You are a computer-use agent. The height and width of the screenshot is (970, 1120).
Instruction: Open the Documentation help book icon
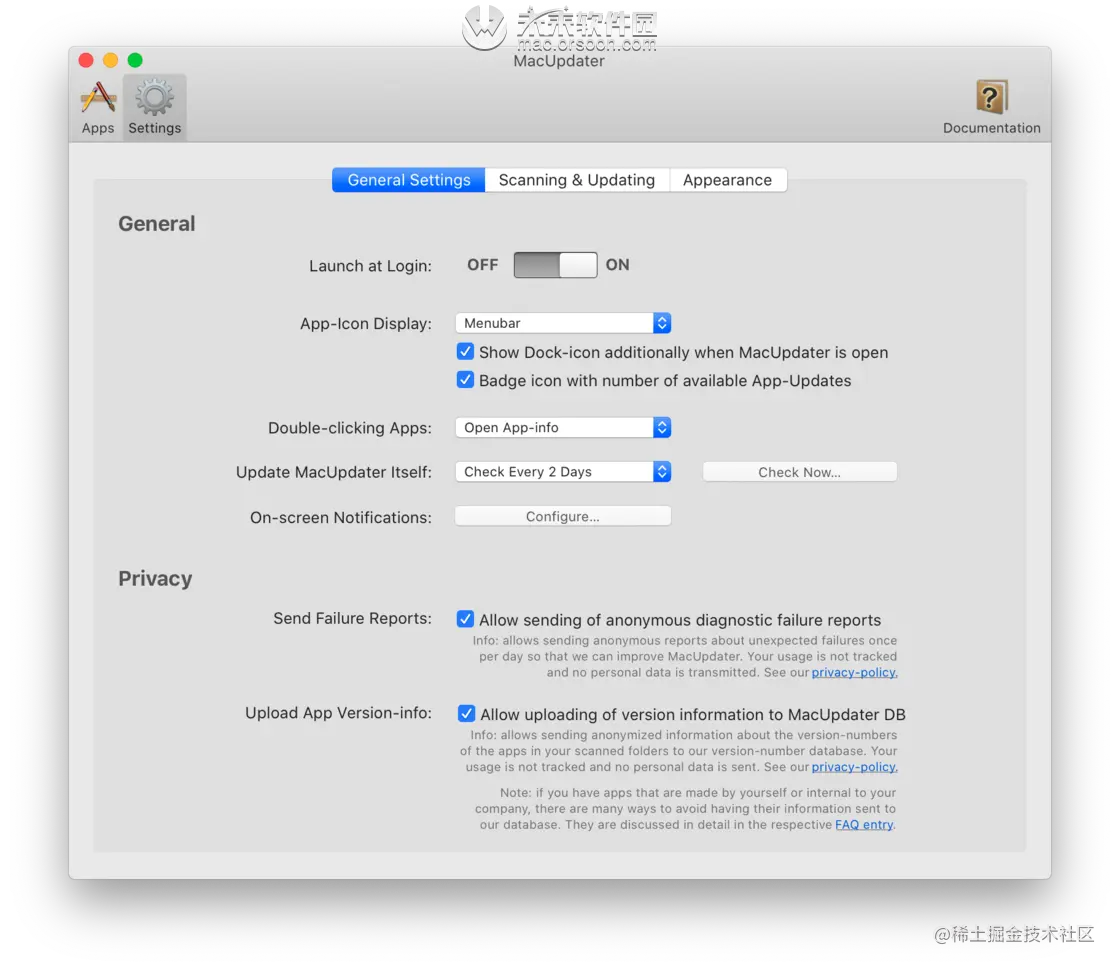pyautogui.click(x=991, y=107)
